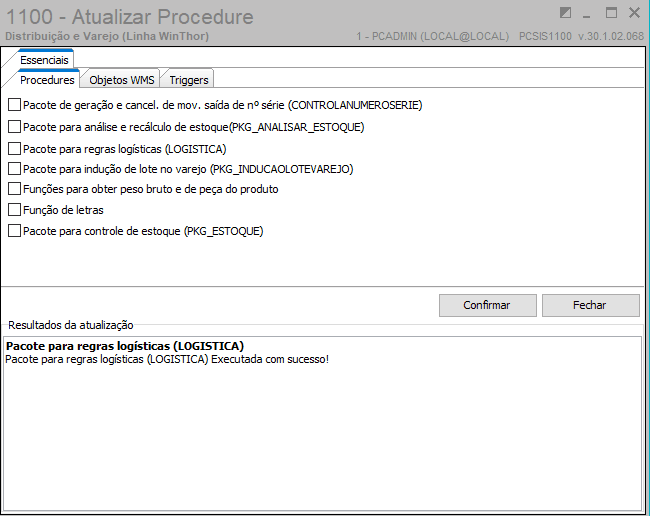The width and height of the screenshot is (650, 516).
Task: Check the Função de letras option
Action: [x=14, y=210]
